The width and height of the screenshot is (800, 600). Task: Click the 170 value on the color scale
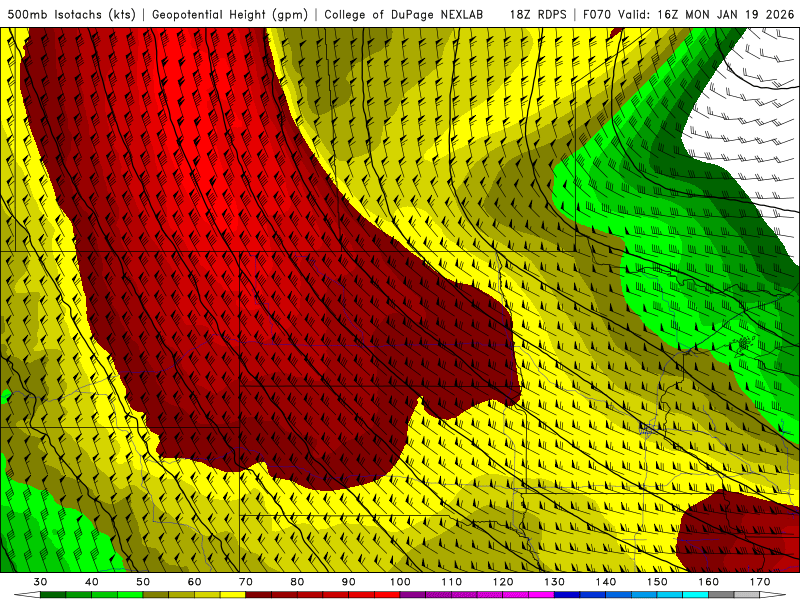point(760,582)
